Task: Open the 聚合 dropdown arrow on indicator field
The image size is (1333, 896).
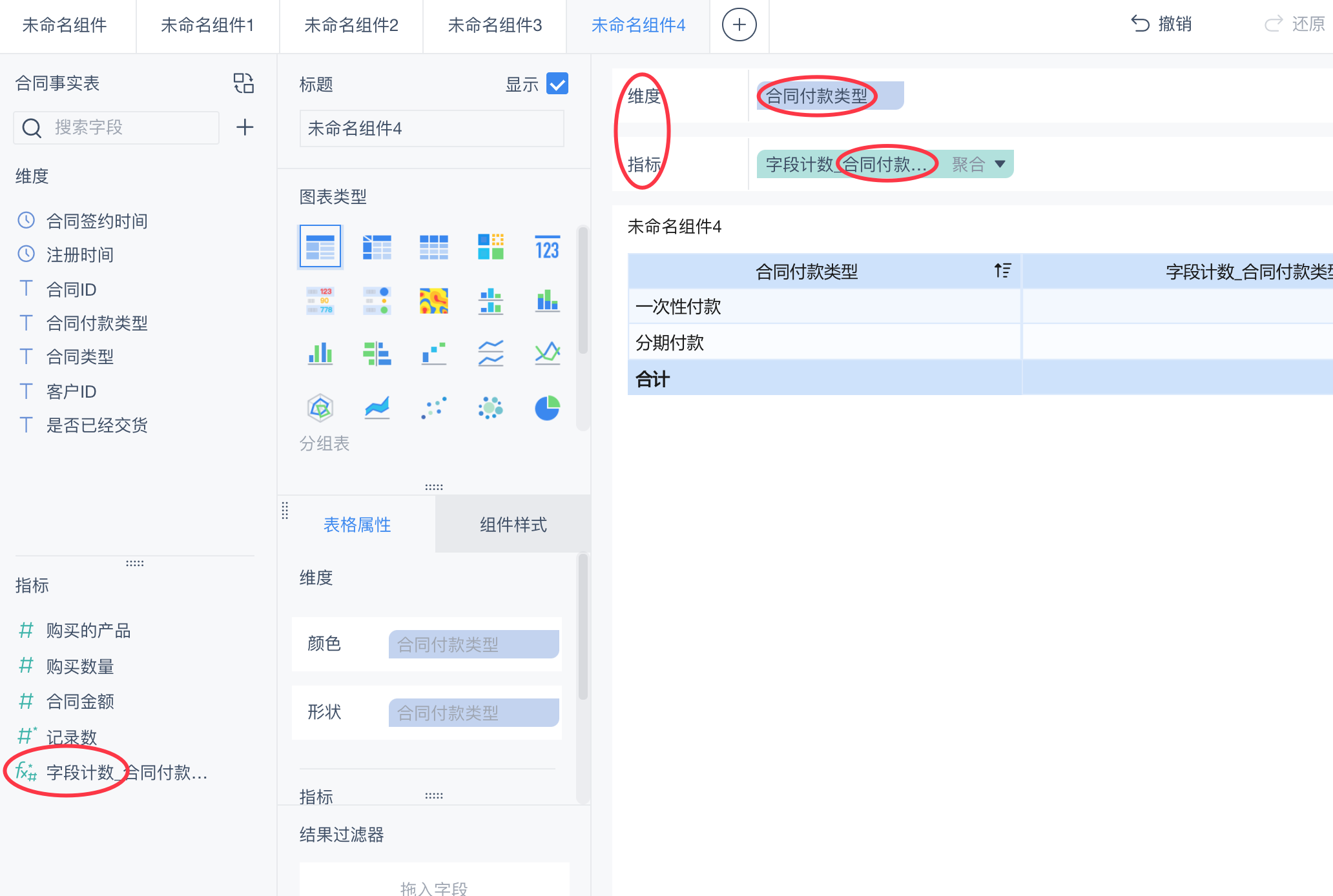Action: click(1000, 164)
